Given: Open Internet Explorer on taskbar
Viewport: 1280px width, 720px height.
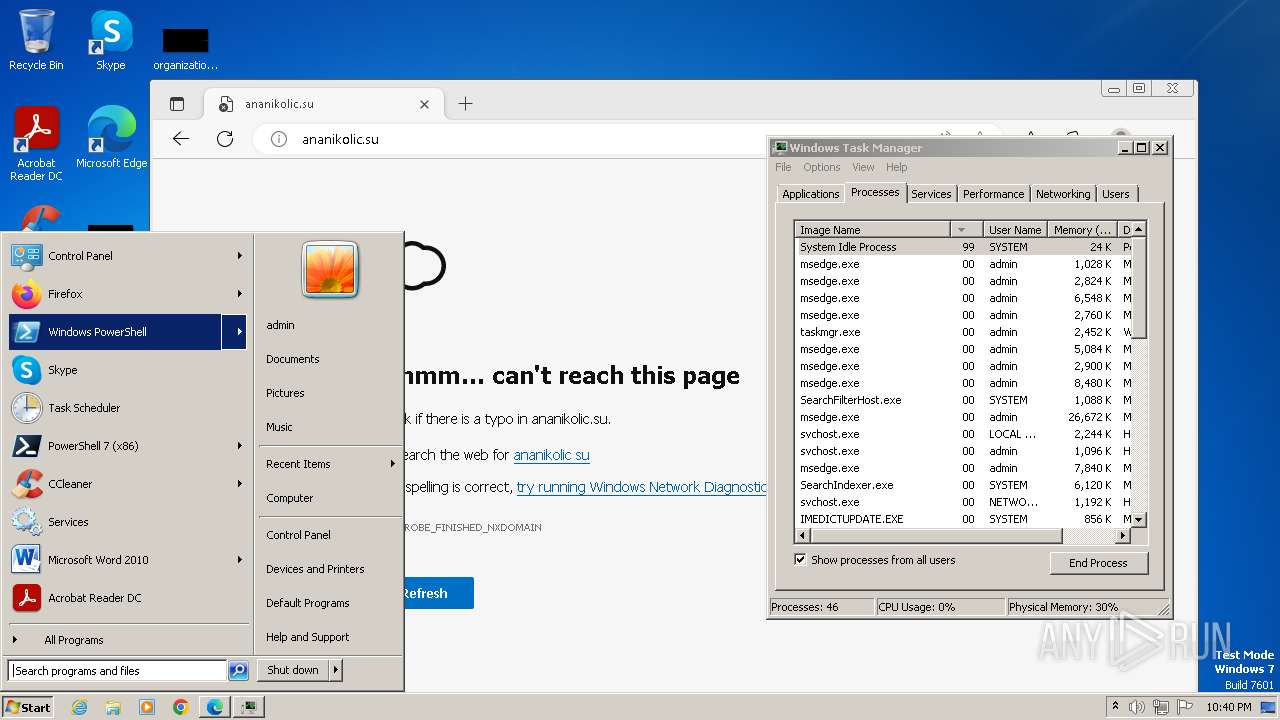Looking at the screenshot, I should 79,707.
